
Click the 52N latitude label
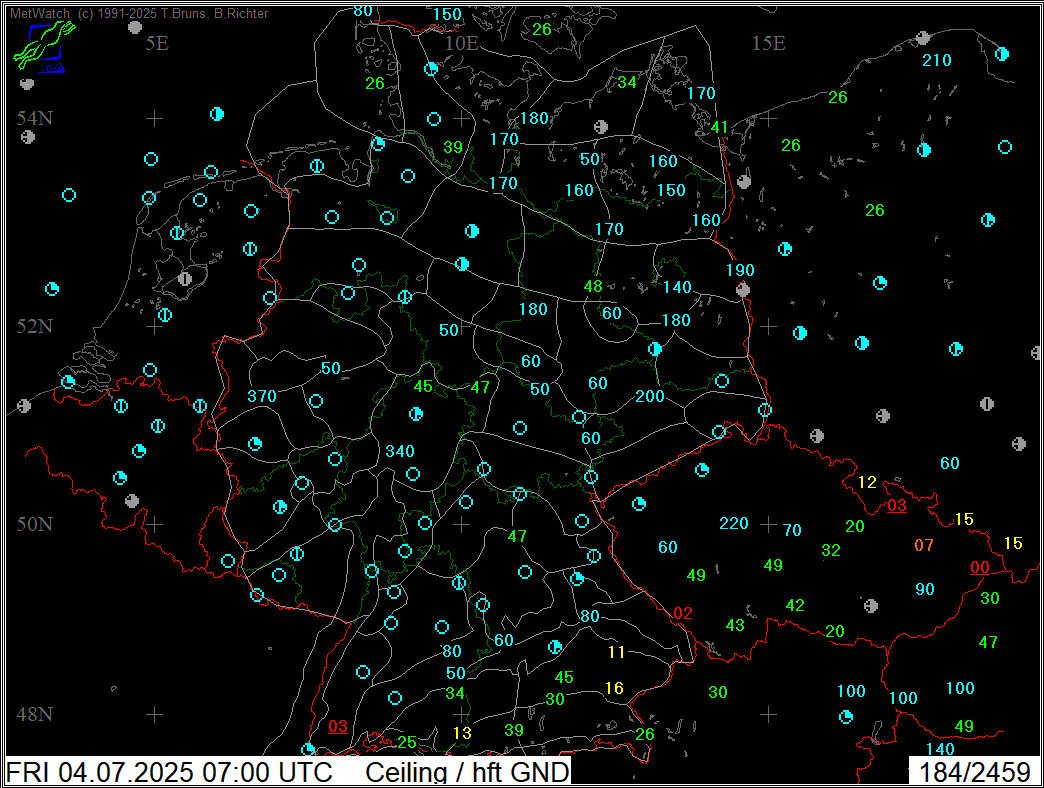pos(35,326)
